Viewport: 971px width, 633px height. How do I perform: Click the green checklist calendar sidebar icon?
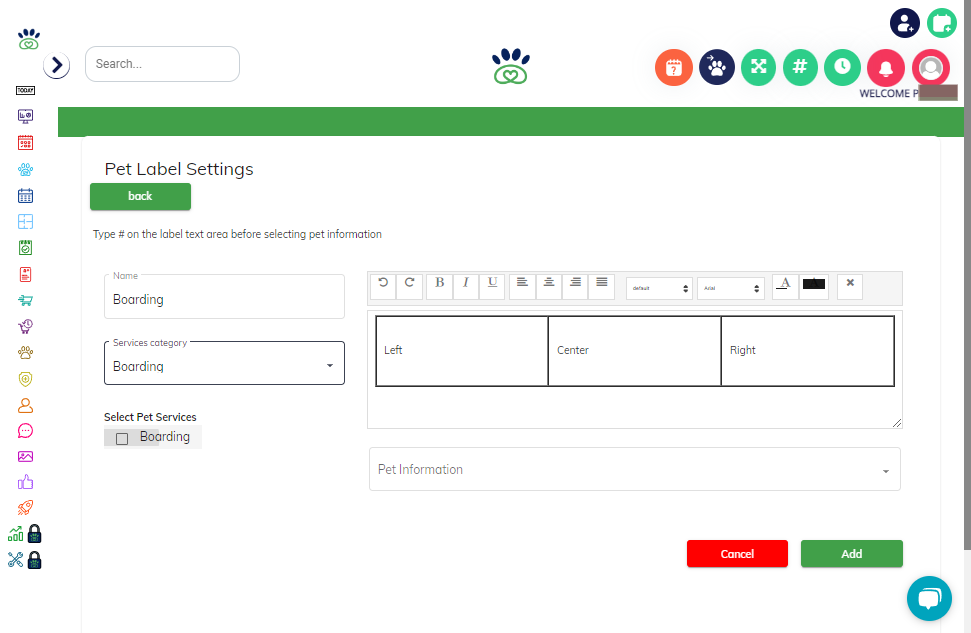pos(25,248)
